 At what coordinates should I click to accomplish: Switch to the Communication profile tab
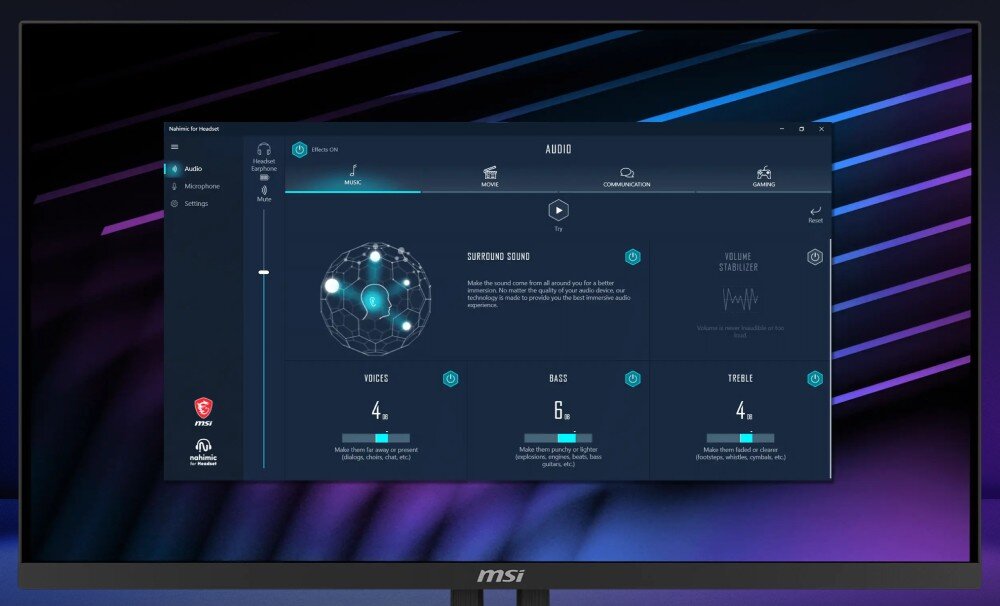pos(626,176)
